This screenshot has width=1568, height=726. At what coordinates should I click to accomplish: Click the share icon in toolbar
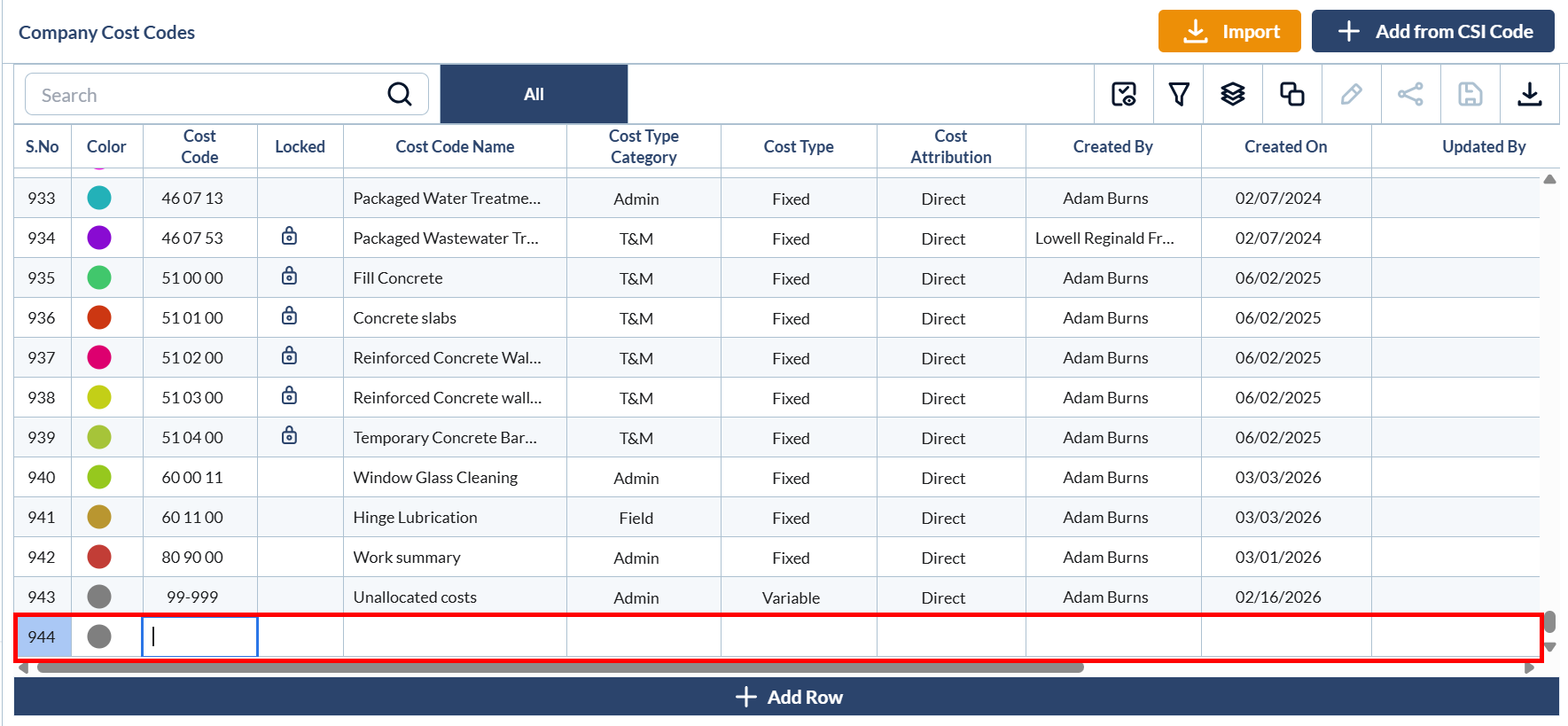1410,94
